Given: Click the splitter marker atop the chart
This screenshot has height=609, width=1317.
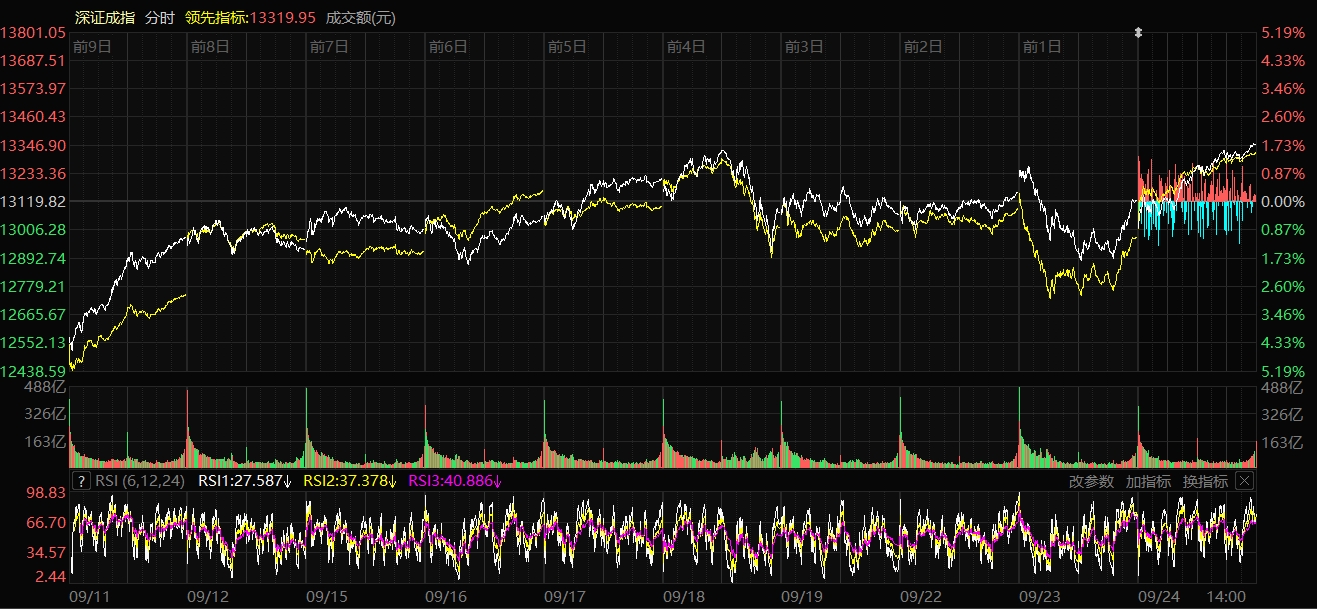Looking at the screenshot, I should click(1138, 33).
